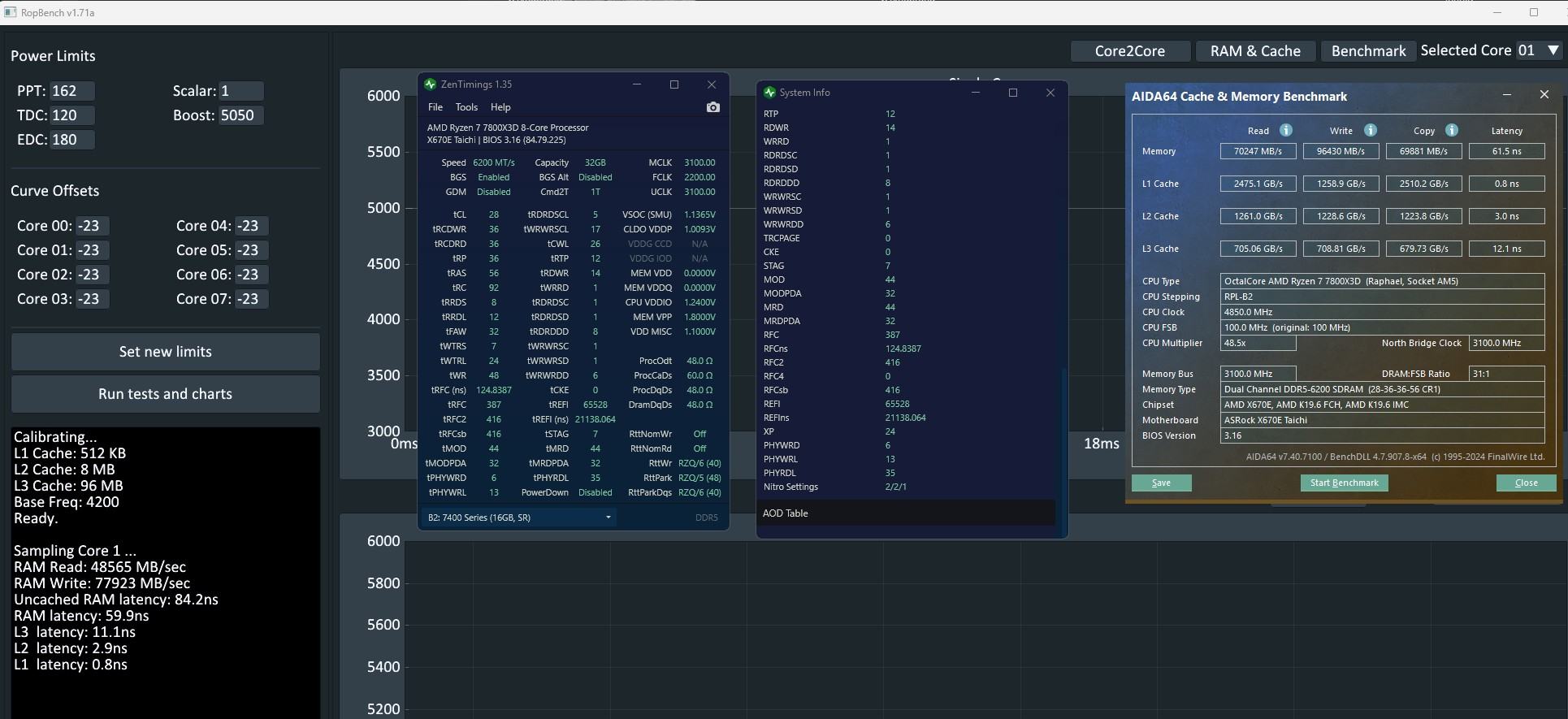This screenshot has width=1568, height=719.
Task: Click the Core 05 offset field
Action: [251, 250]
